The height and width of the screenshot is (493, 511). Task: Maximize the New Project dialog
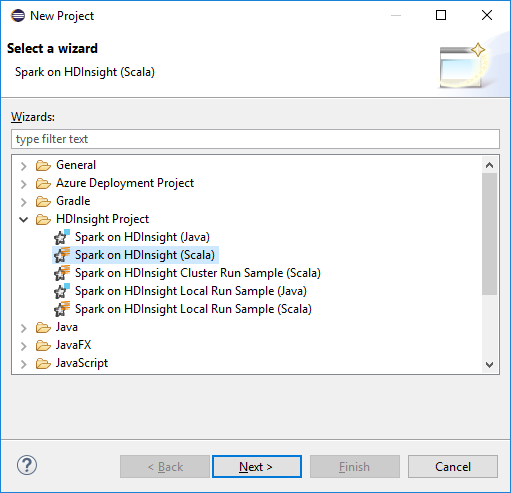[441, 15]
